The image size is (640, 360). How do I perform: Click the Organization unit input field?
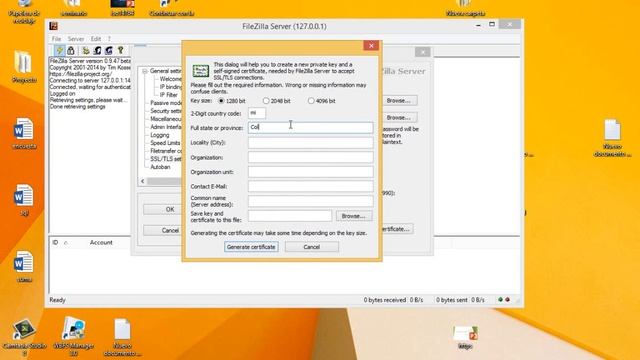(310, 172)
